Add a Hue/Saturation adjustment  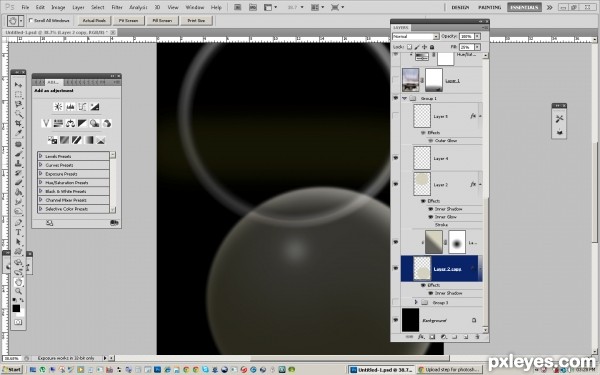(x=58, y=123)
